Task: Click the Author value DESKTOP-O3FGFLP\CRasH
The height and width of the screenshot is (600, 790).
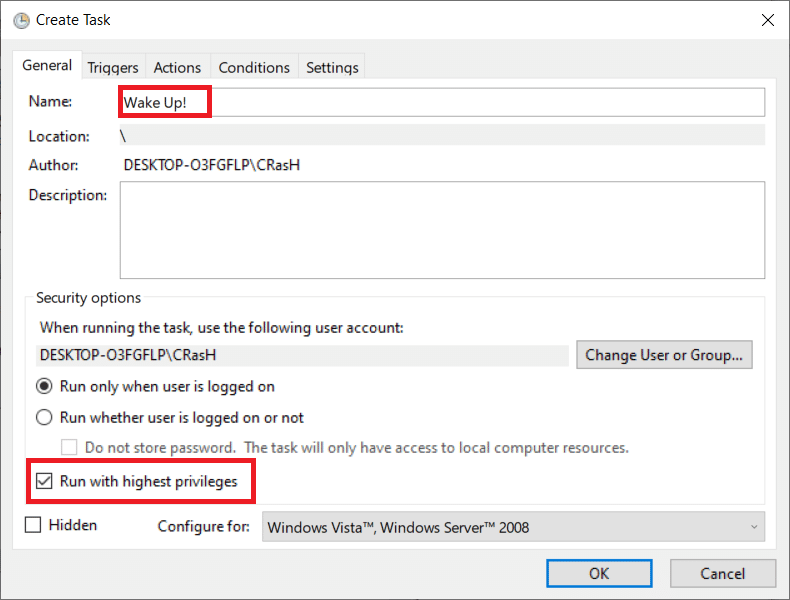Action: 212,165
